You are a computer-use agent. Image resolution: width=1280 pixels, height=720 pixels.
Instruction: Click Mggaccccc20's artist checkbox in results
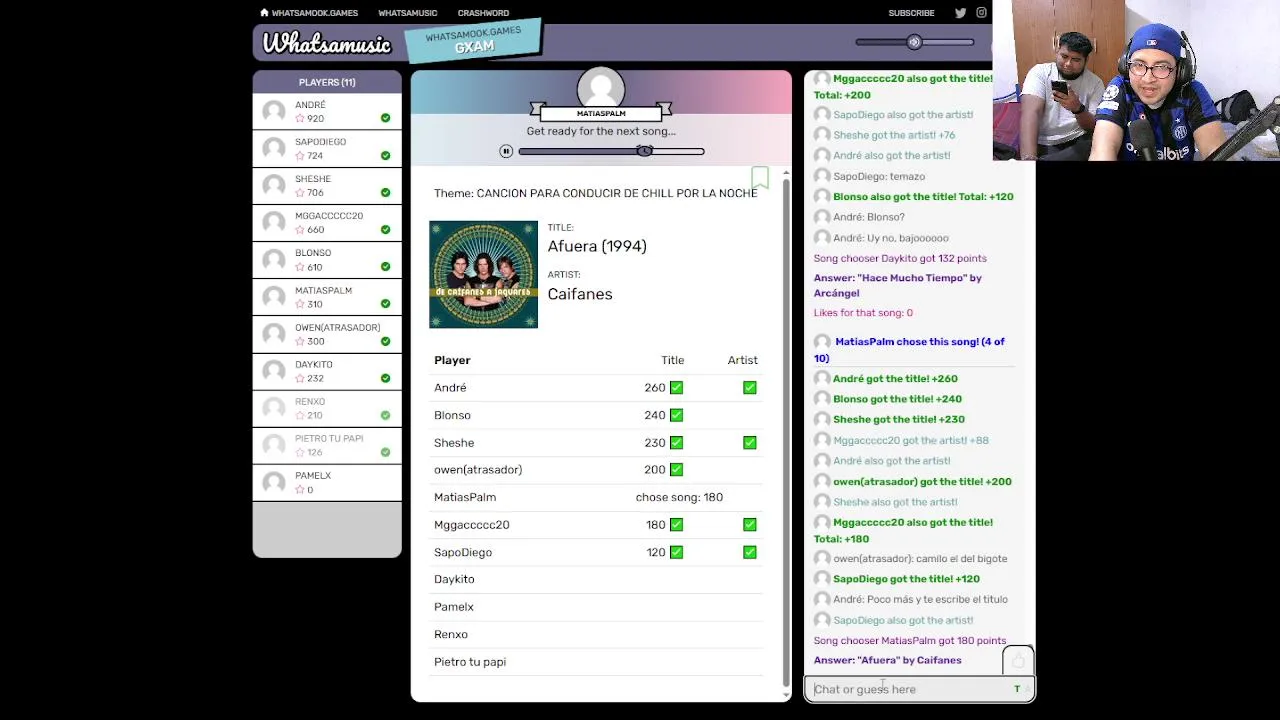[x=749, y=524]
